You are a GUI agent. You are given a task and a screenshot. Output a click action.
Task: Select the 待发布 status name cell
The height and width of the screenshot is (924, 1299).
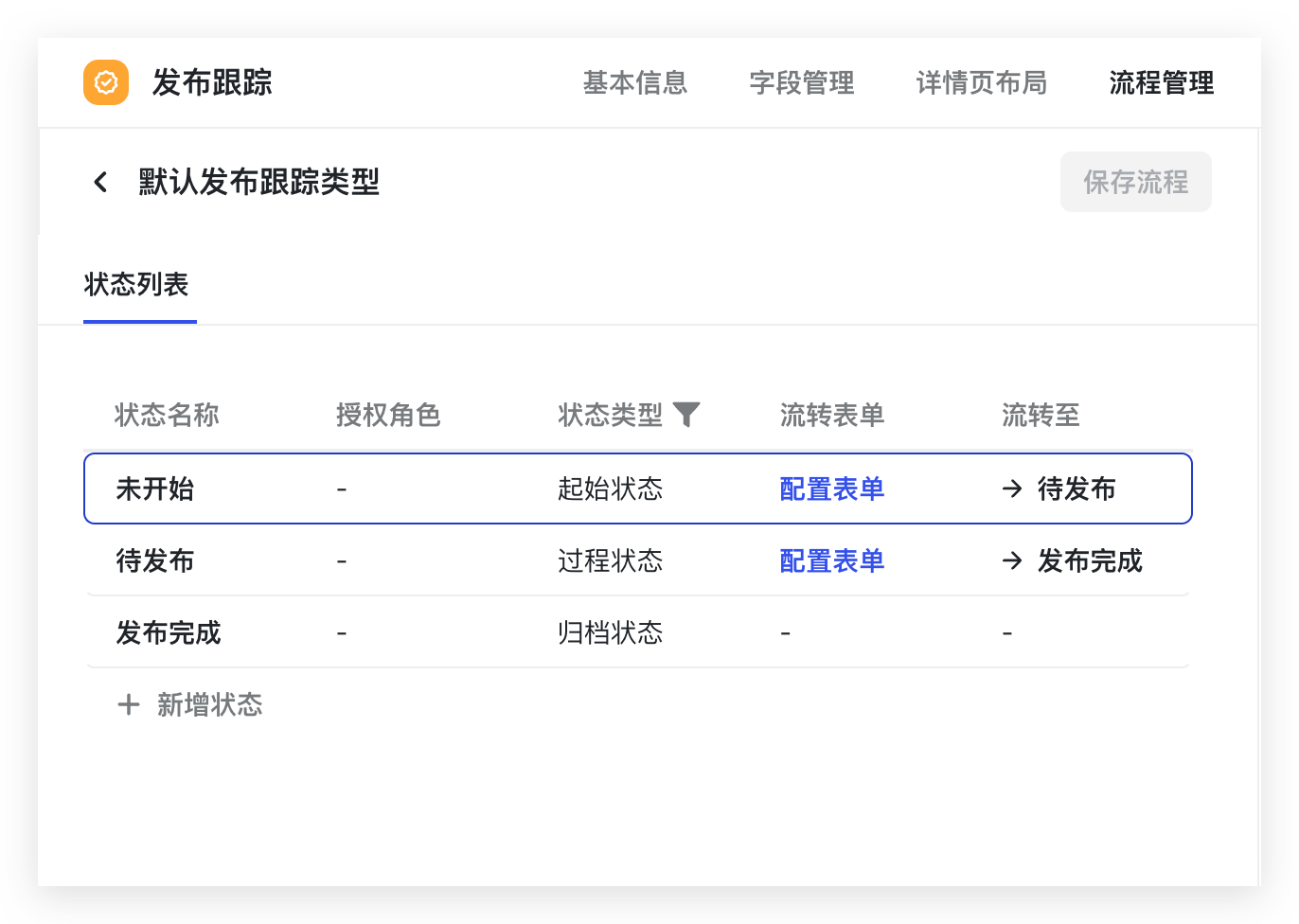point(155,560)
